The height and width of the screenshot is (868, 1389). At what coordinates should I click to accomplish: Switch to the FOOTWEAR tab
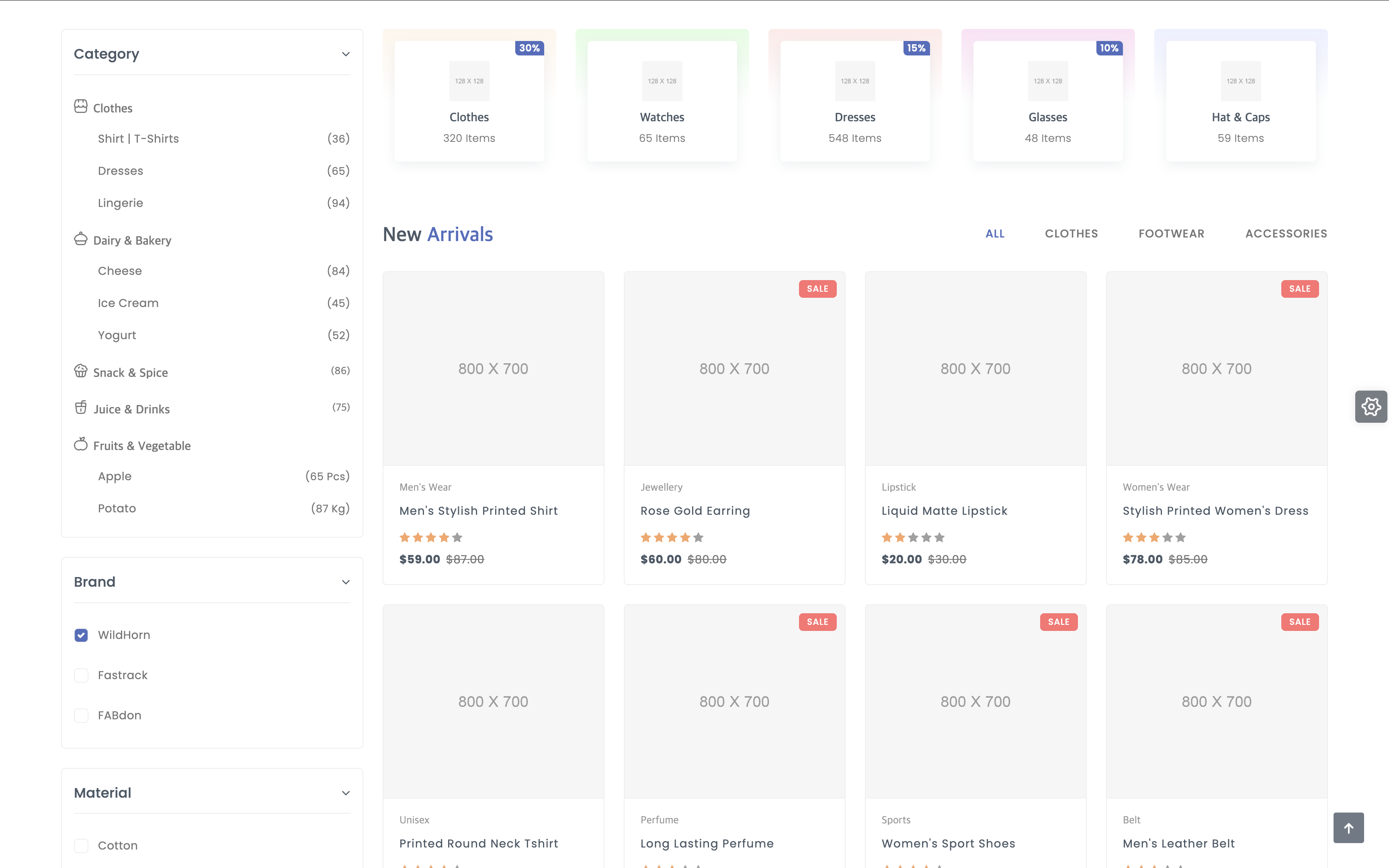click(x=1171, y=233)
